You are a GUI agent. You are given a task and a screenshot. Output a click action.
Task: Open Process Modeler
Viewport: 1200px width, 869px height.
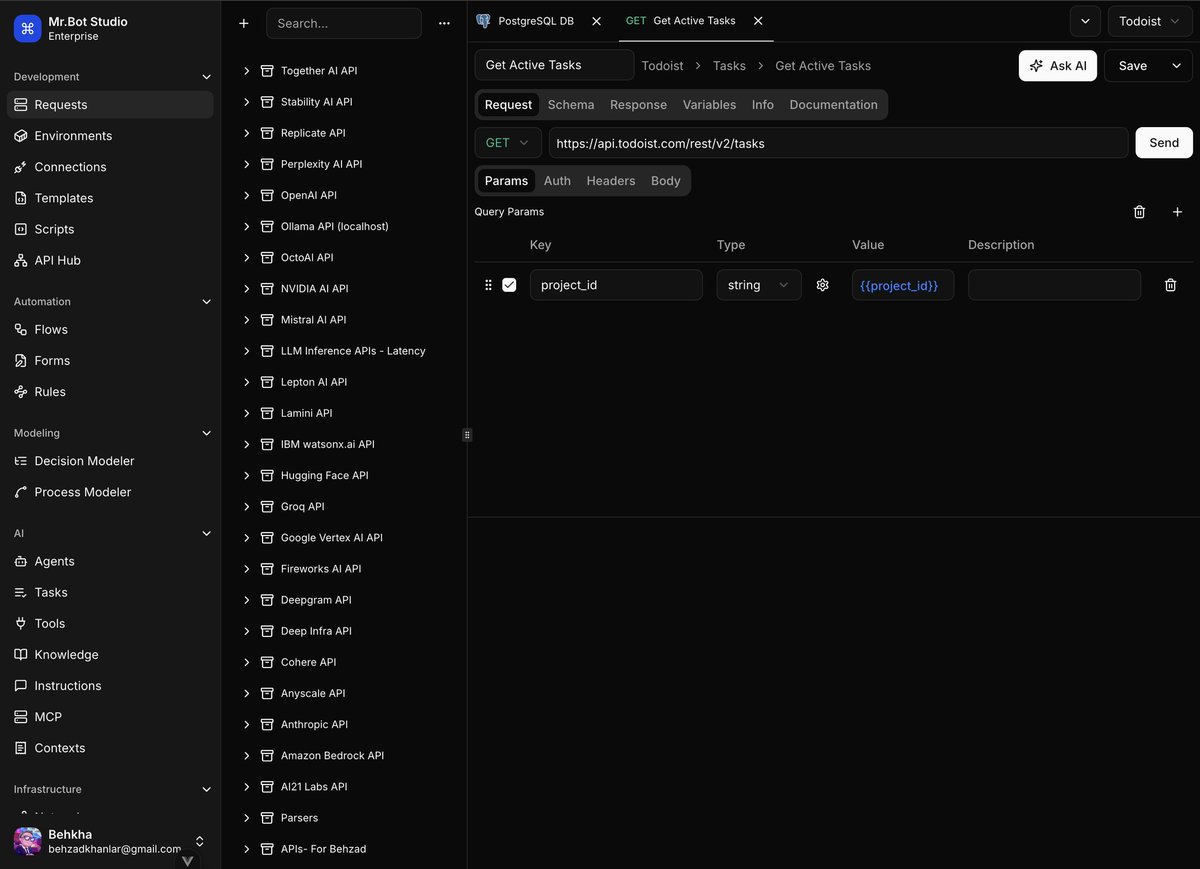(x=110, y=492)
